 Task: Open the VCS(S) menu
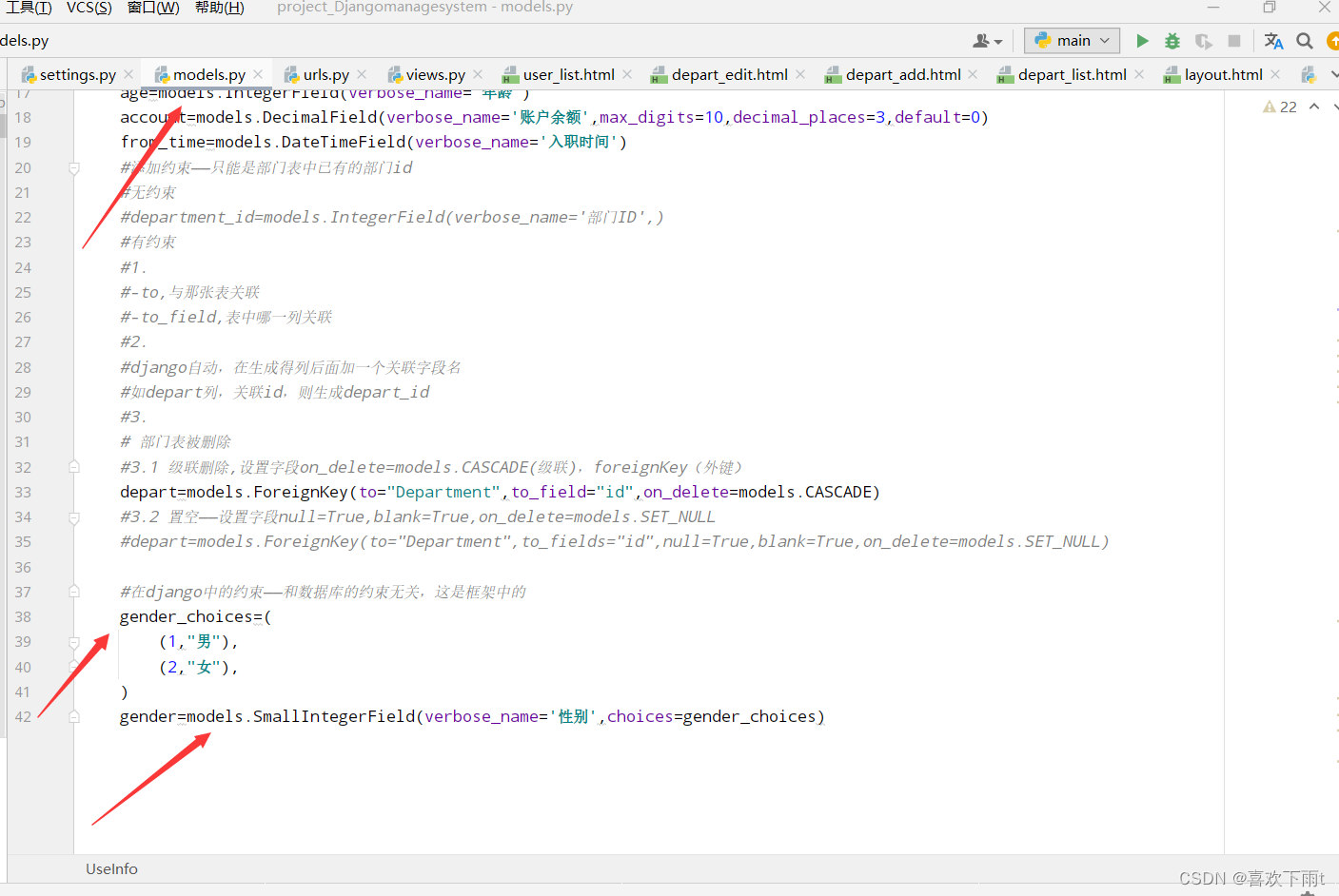coord(89,8)
